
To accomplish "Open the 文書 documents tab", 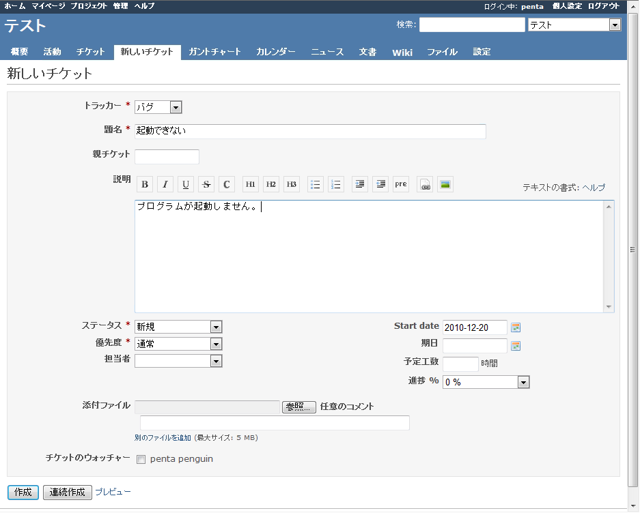I will 367,52.
